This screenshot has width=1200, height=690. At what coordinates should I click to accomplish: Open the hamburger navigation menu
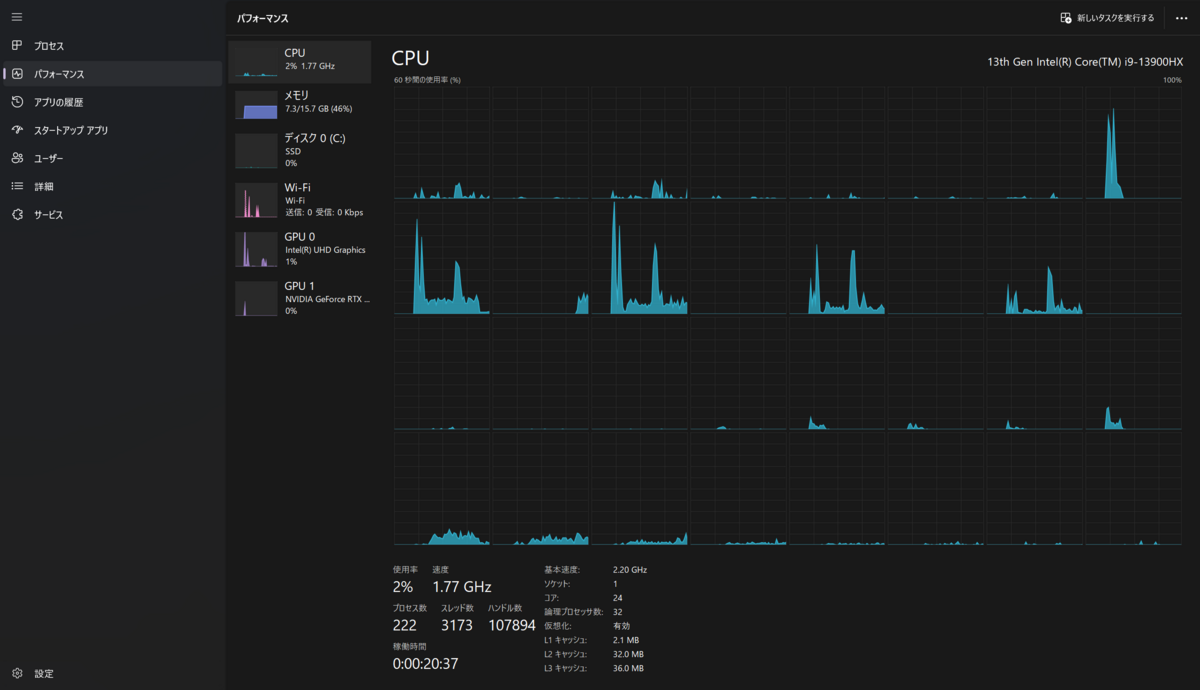[x=17, y=17]
